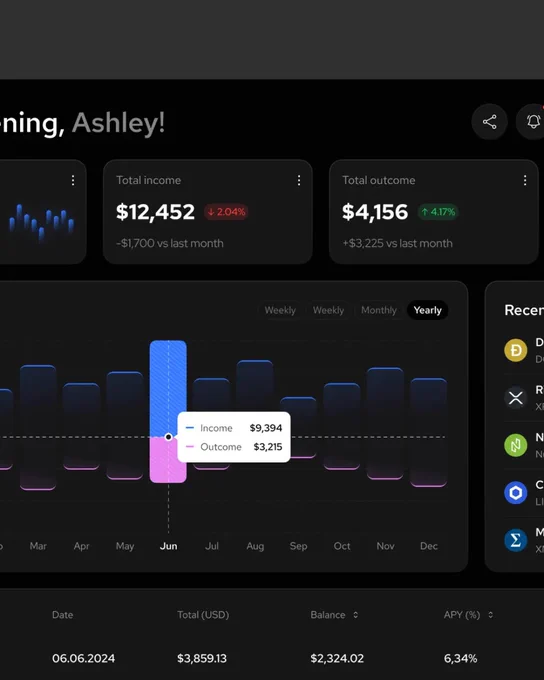This screenshot has width=544, height=680.
Task: Click the 'Total income' card title
Action: point(148,180)
